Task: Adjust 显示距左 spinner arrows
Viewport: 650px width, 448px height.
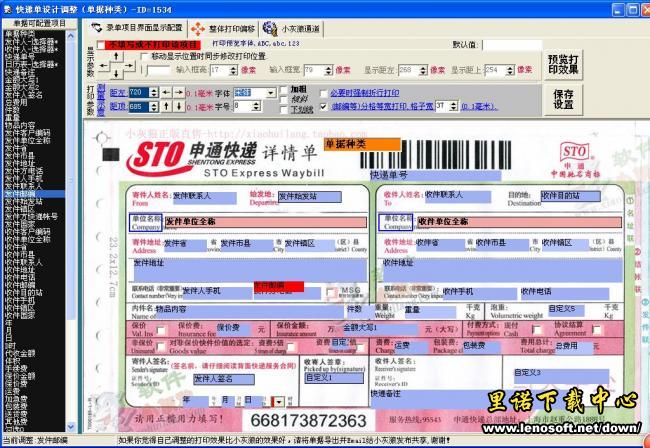Action: coord(423,70)
